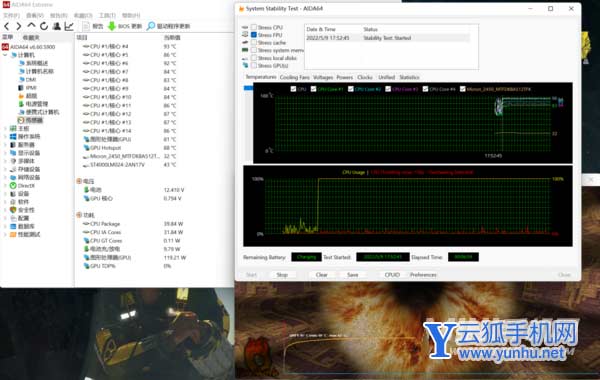
Task: Expand the 主板 tree node
Action: point(5,129)
